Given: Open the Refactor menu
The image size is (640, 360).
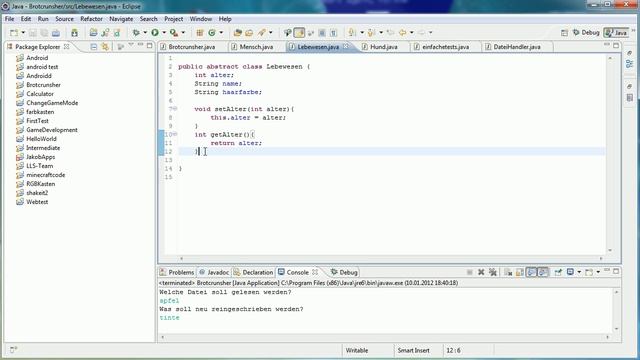Looking at the screenshot, I should 91,19.
